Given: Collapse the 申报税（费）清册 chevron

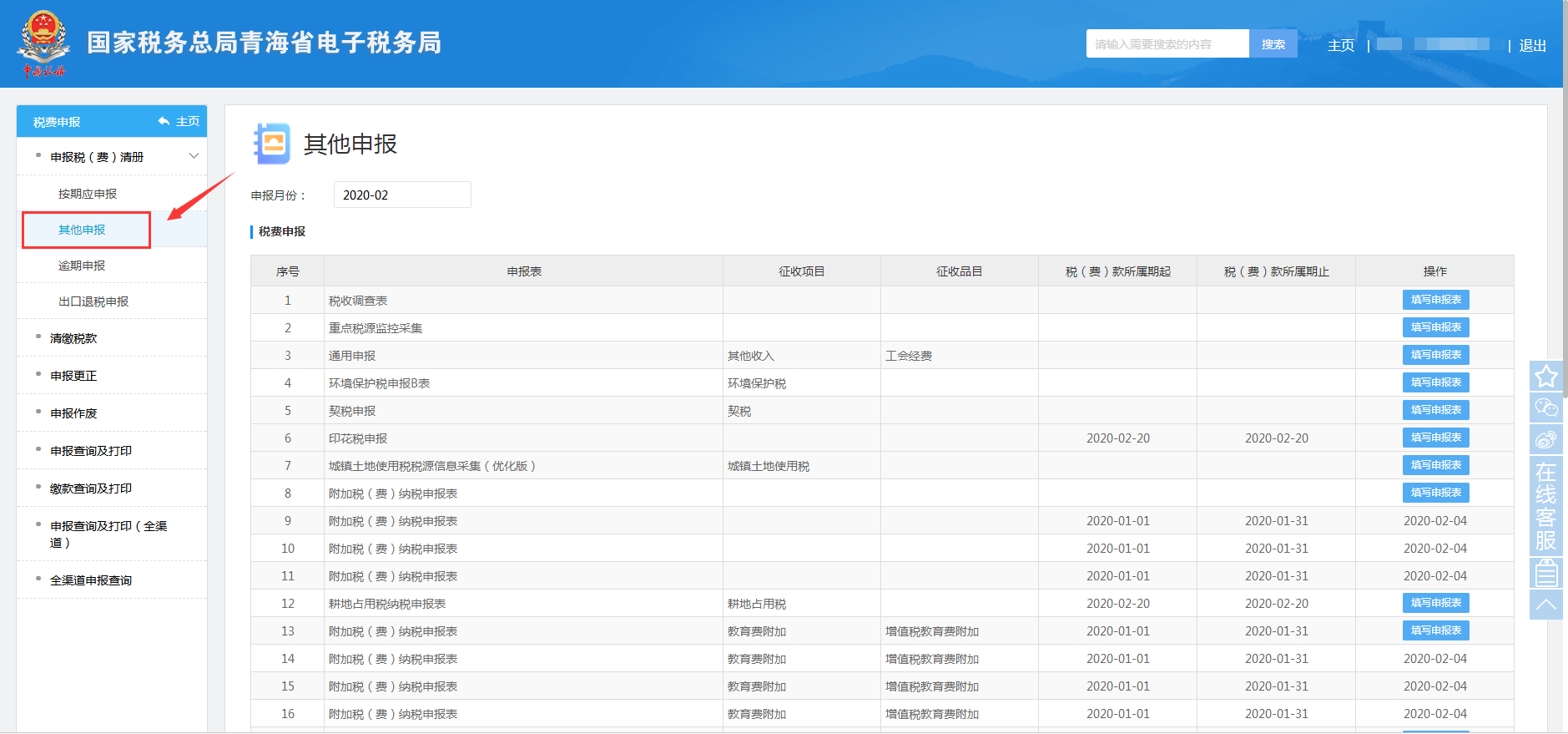Looking at the screenshot, I should (194, 157).
